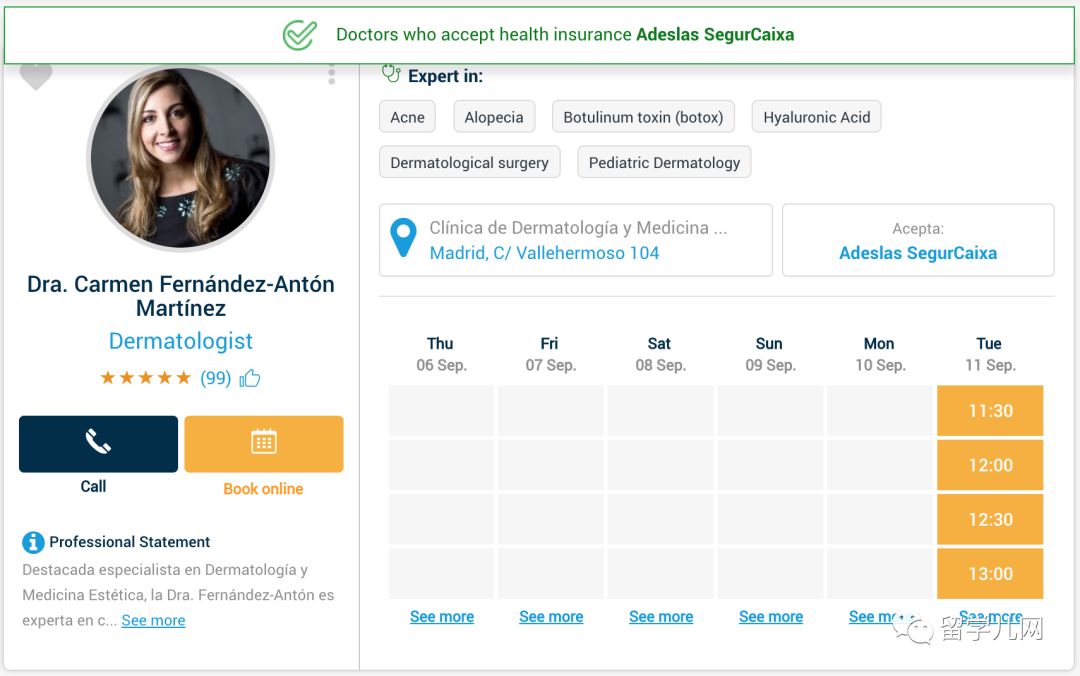Open the Madrid, C/ Vallehermoso 104 address link
Image resolution: width=1080 pixels, height=676 pixels.
click(x=544, y=253)
